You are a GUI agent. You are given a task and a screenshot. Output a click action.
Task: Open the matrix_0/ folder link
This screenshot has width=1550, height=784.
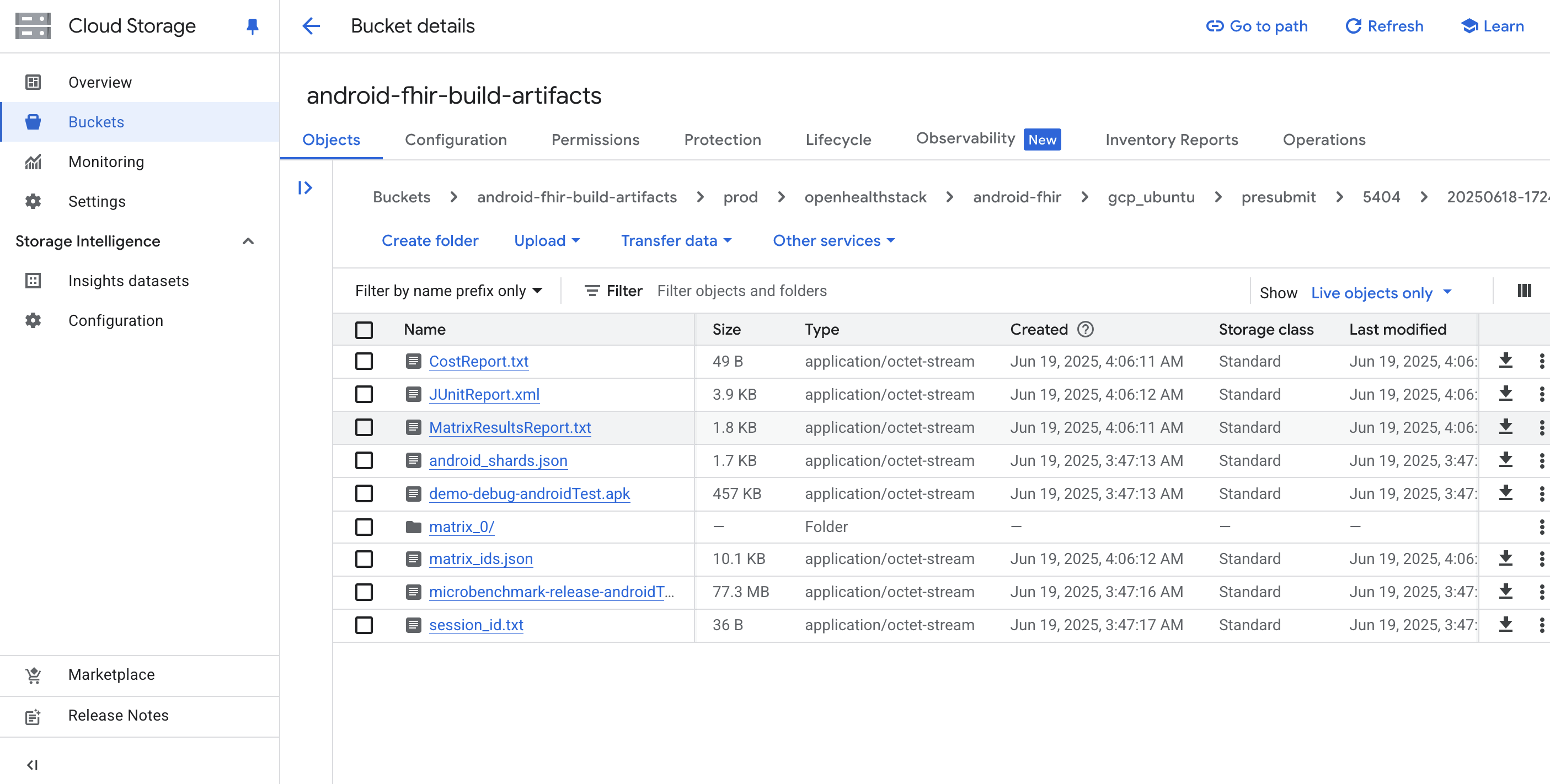[x=462, y=527]
